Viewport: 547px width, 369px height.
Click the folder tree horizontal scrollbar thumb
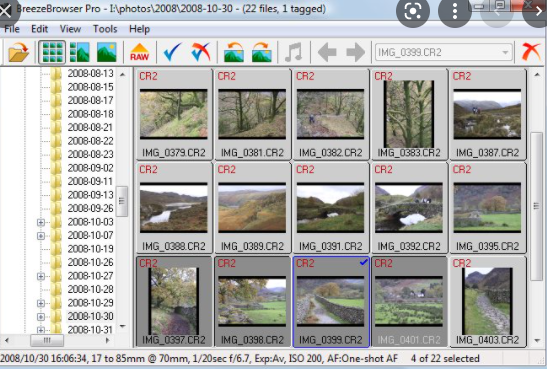47,340
